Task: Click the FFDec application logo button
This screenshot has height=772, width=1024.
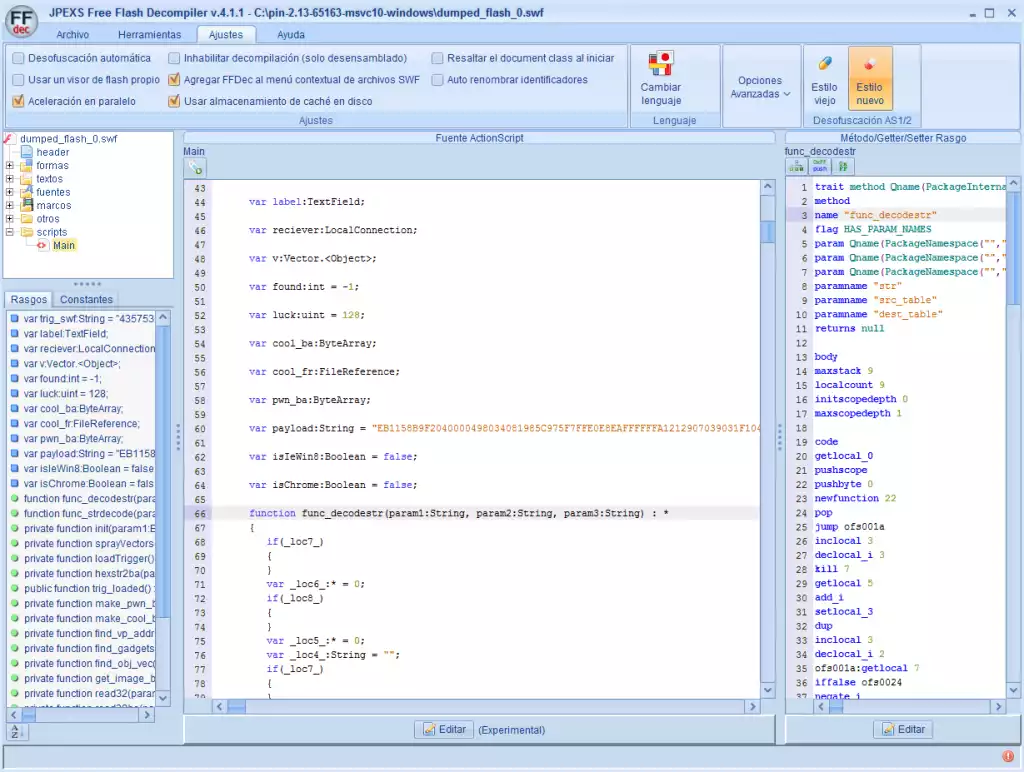Action: coord(21,21)
